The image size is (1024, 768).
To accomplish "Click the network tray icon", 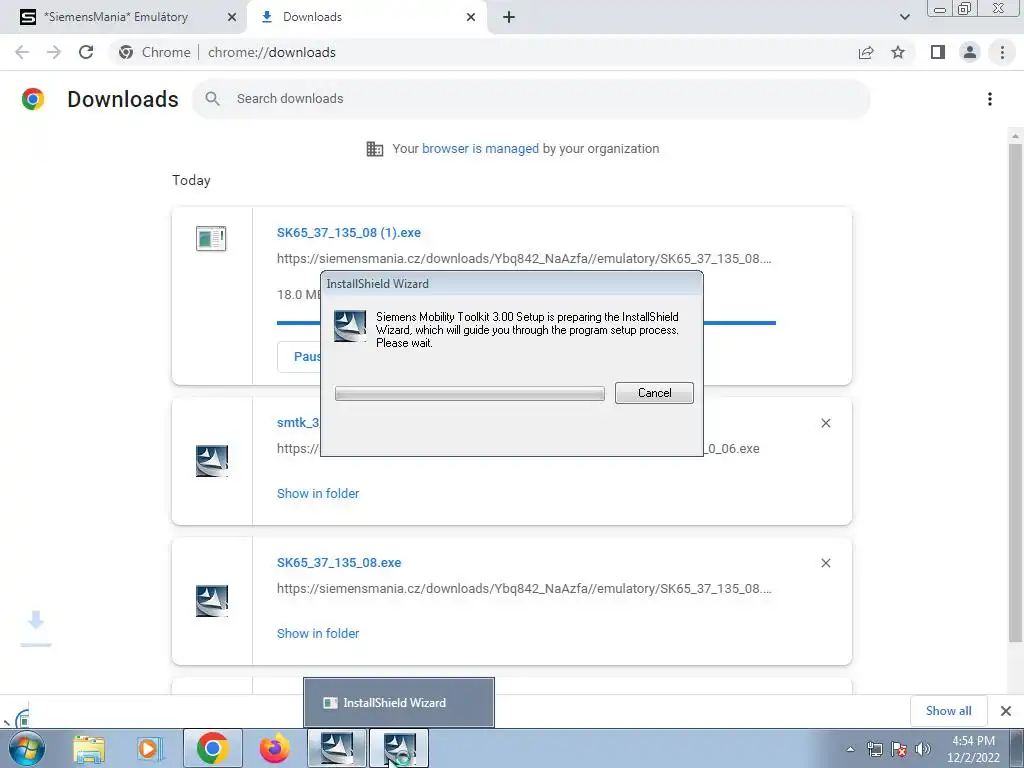I will (x=874, y=749).
